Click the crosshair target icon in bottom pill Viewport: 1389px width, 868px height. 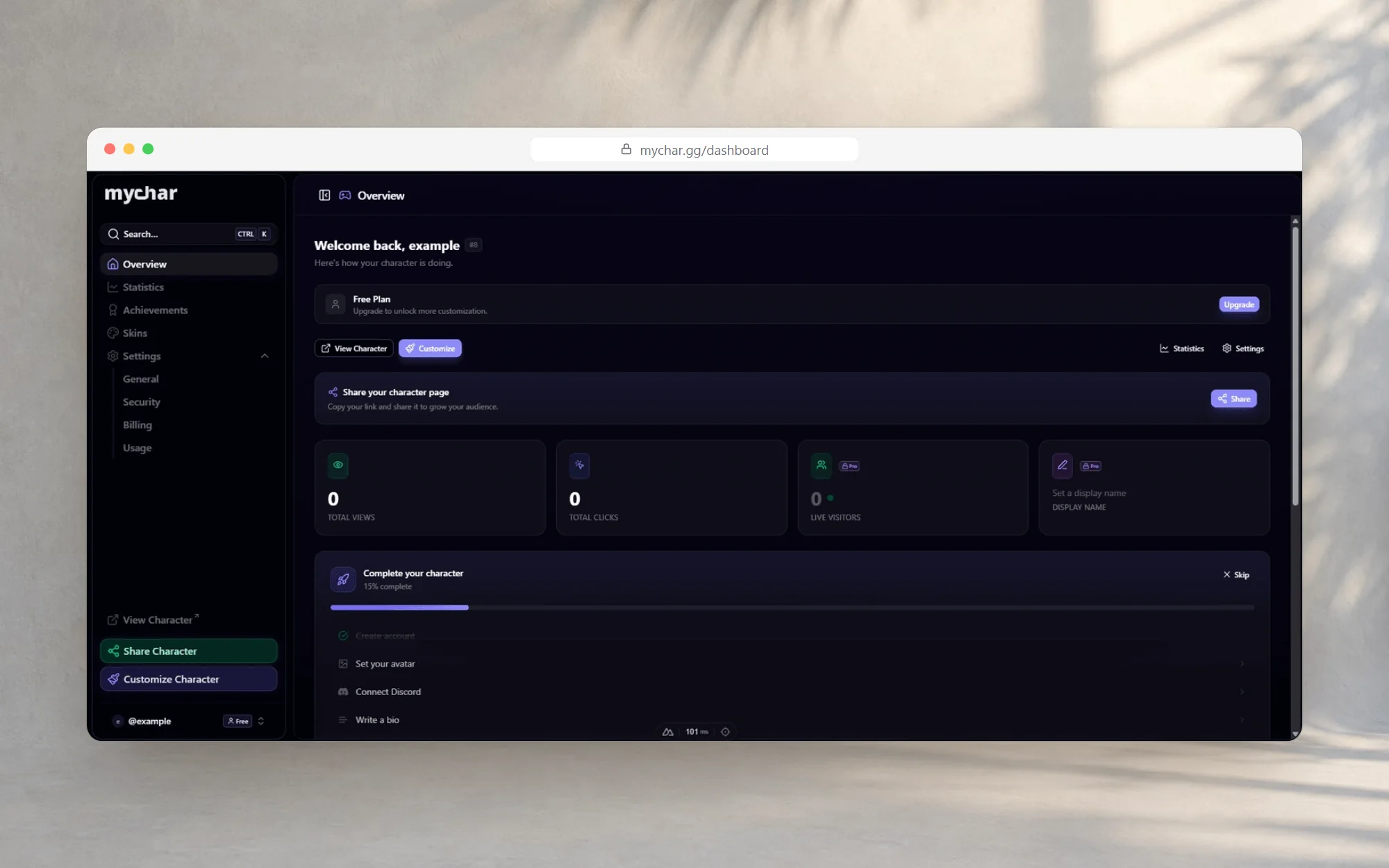pyautogui.click(x=725, y=732)
